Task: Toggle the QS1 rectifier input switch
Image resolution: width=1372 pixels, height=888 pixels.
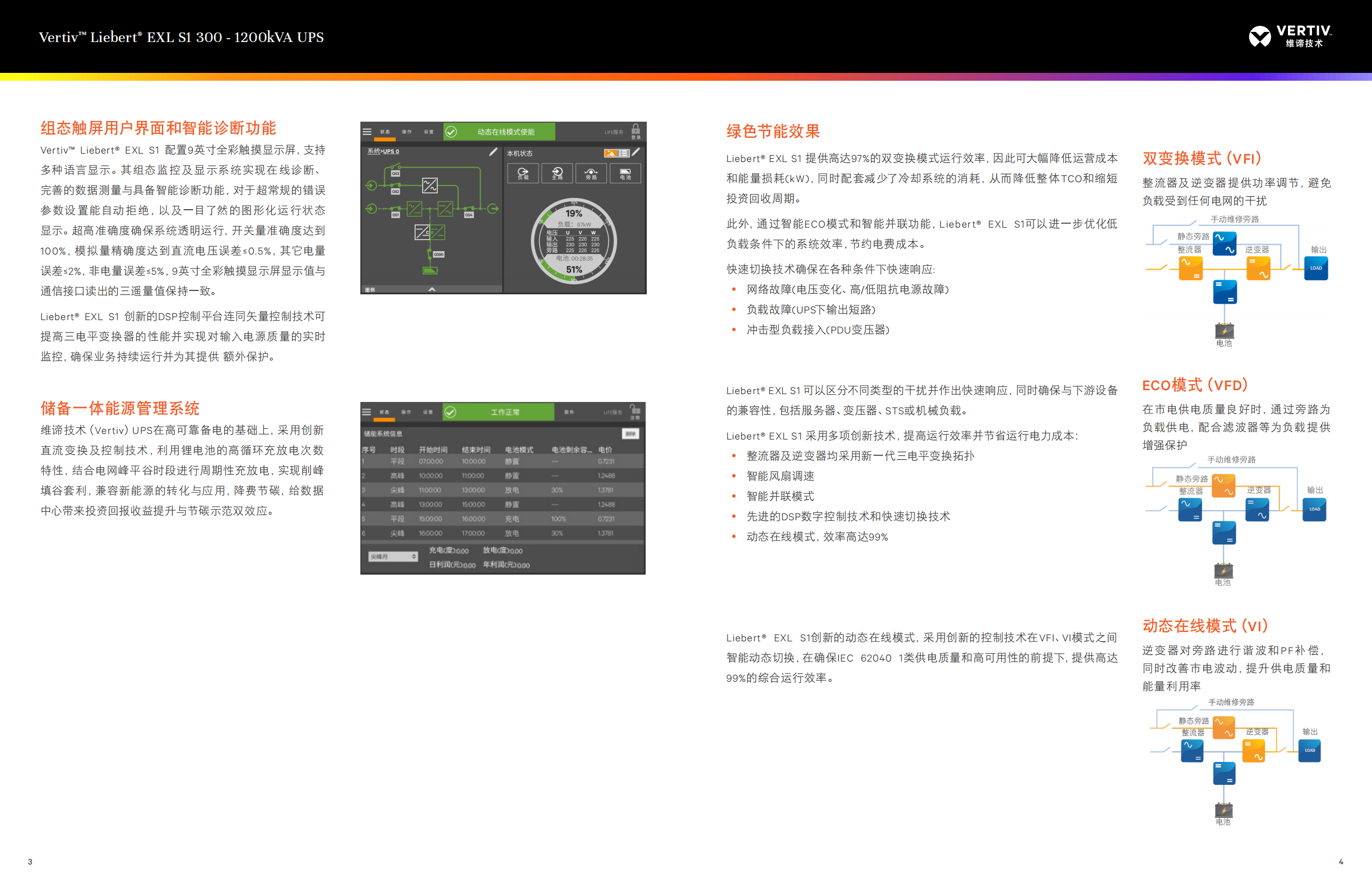Action: pos(396,212)
